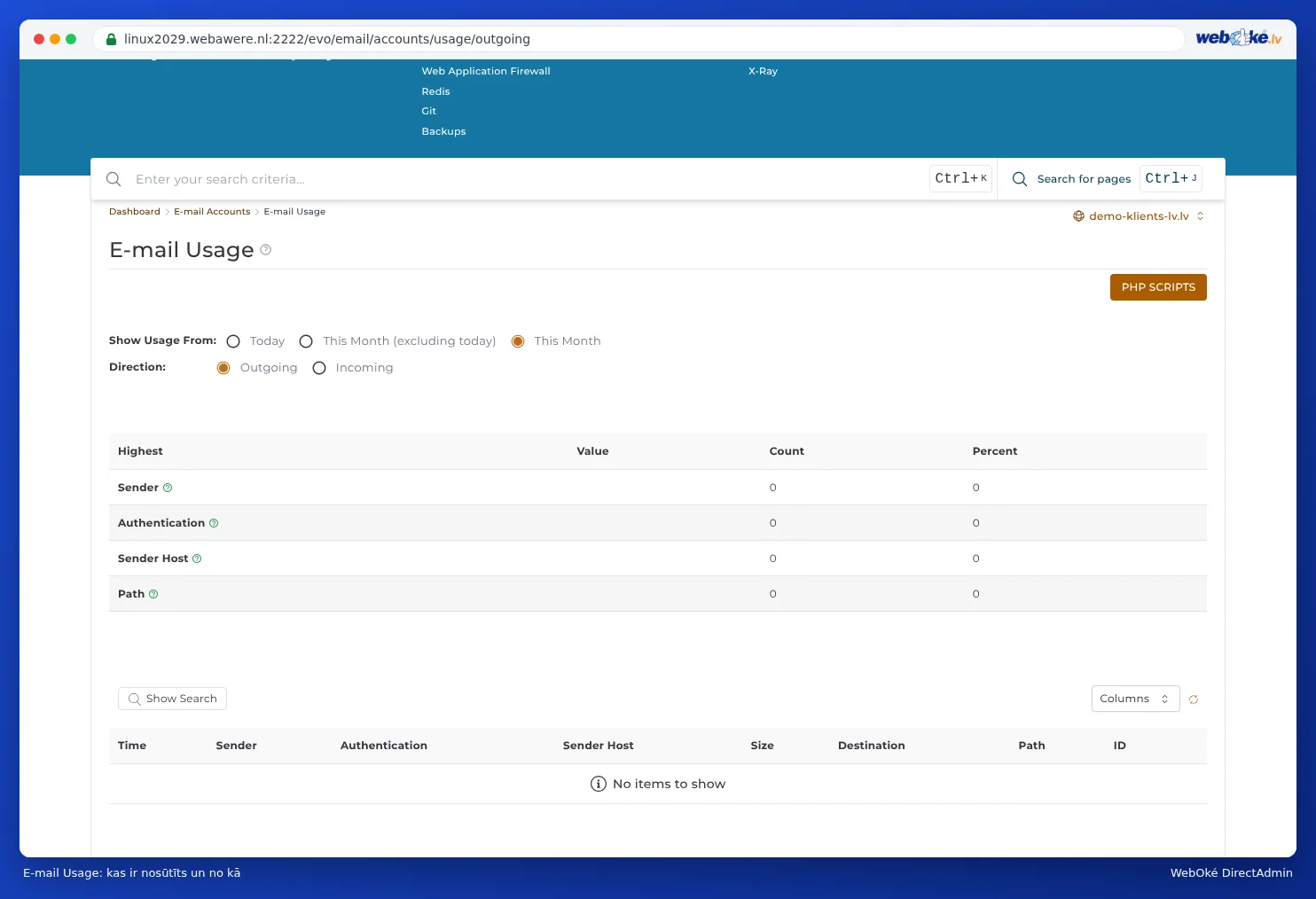The image size is (1316, 899).
Task: Click the lock icon in the address bar
Action: (111, 39)
